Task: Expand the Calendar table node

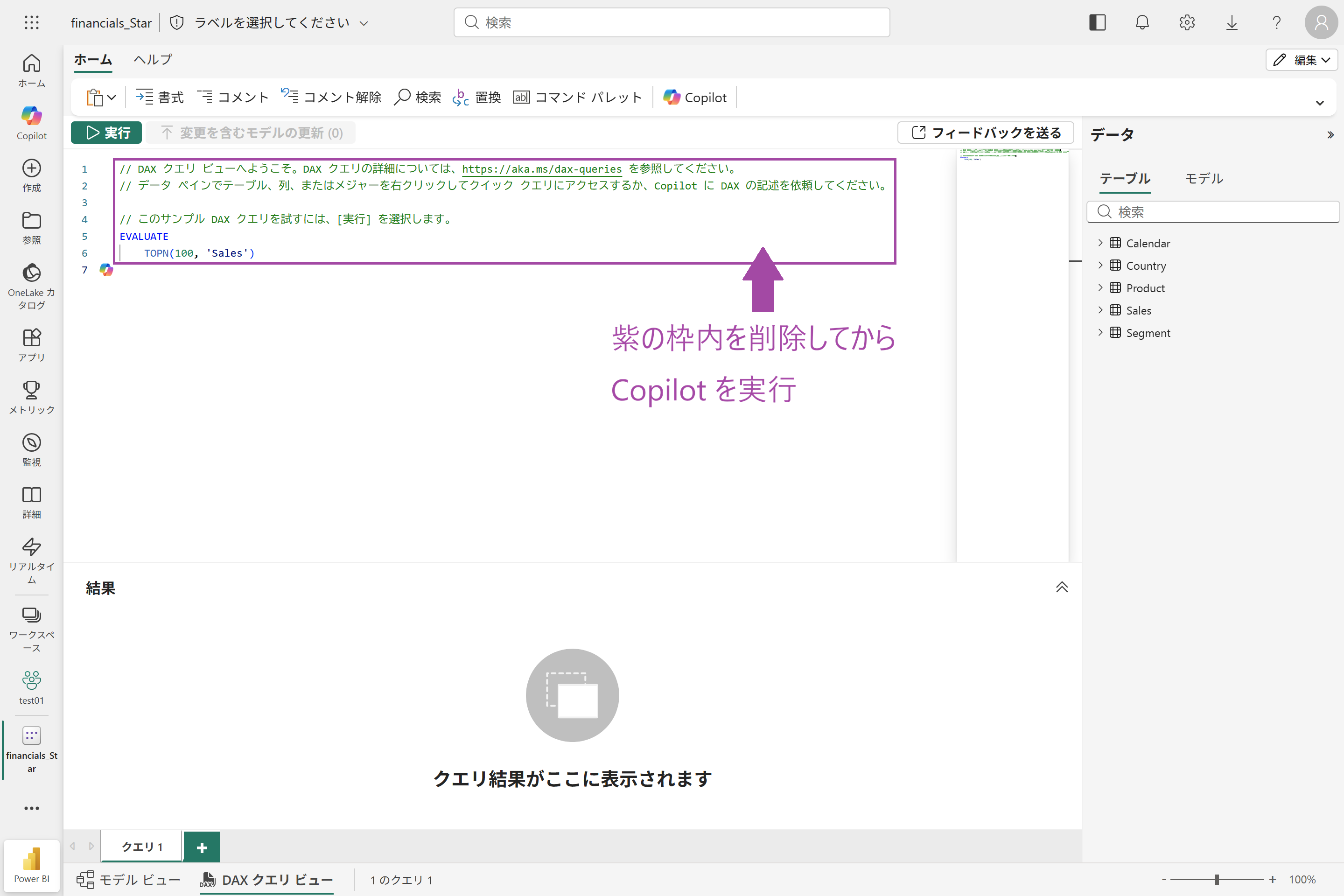Action: (x=1100, y=243)
